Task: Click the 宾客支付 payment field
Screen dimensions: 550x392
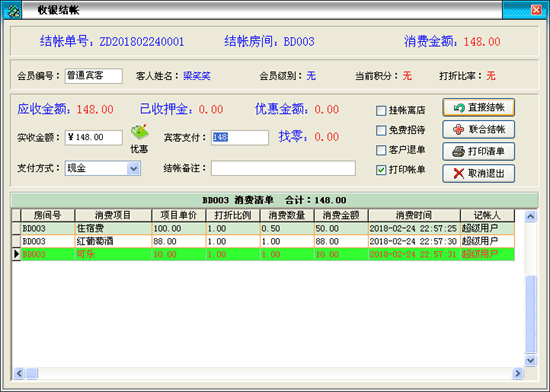Action: [240, 138]
